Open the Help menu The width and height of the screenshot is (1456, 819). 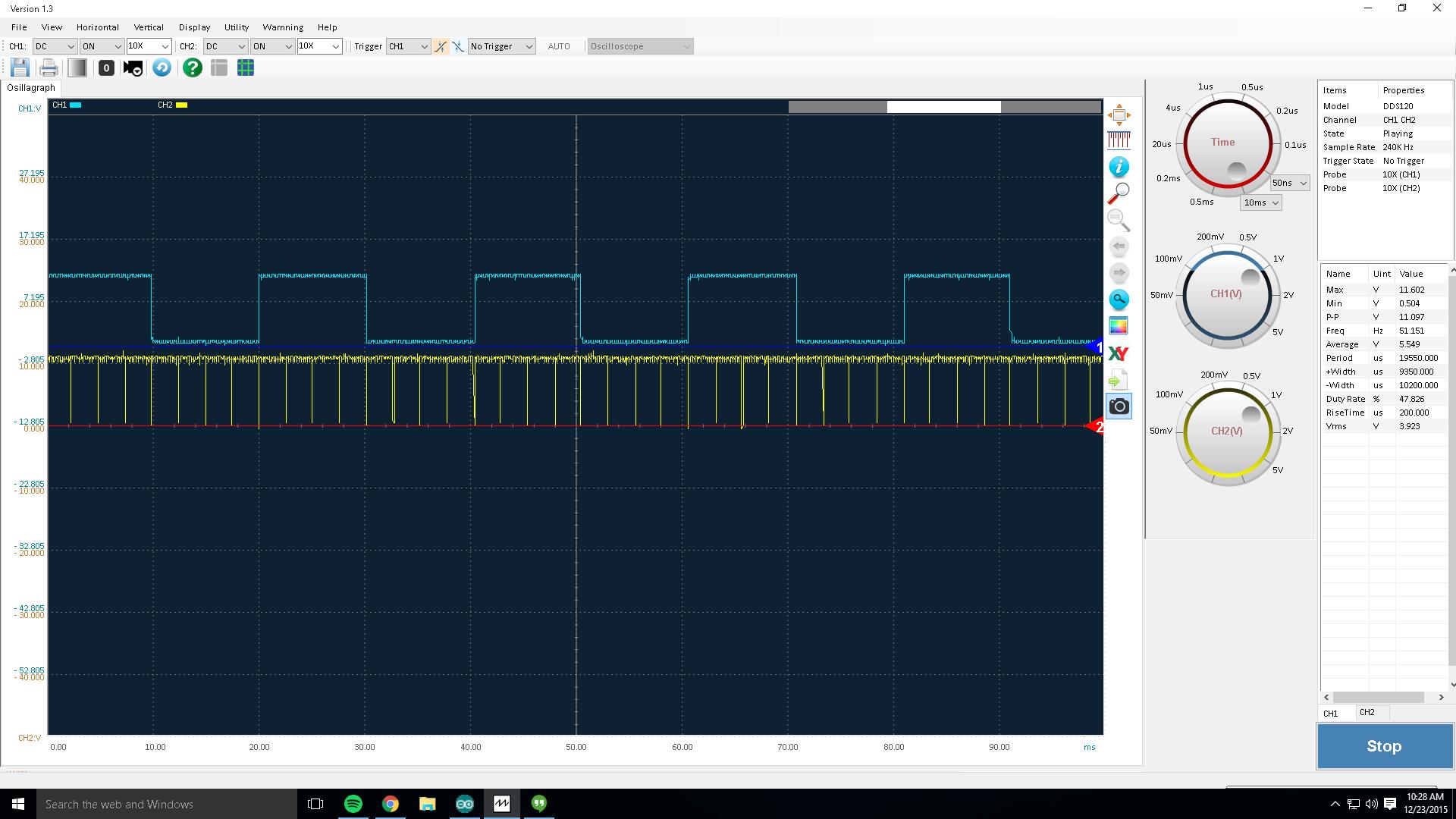[x=328, y=27]
